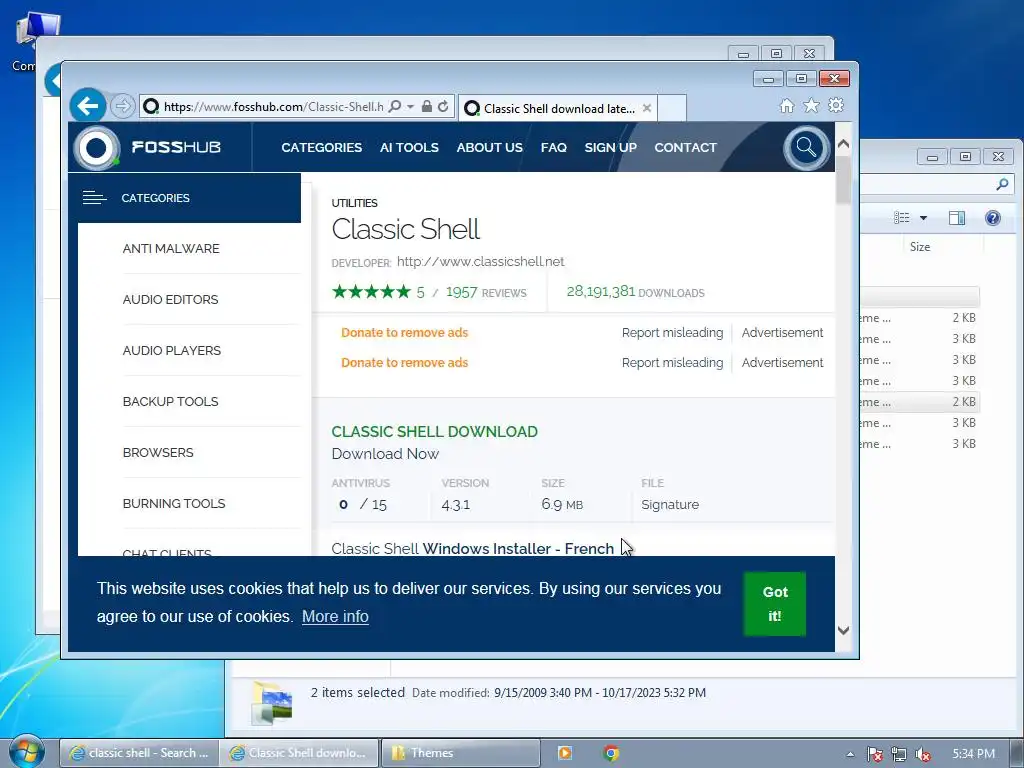Toggle preview pane icon in Themes window
This screenshot has height=768, width=1024.
(957, 218)
